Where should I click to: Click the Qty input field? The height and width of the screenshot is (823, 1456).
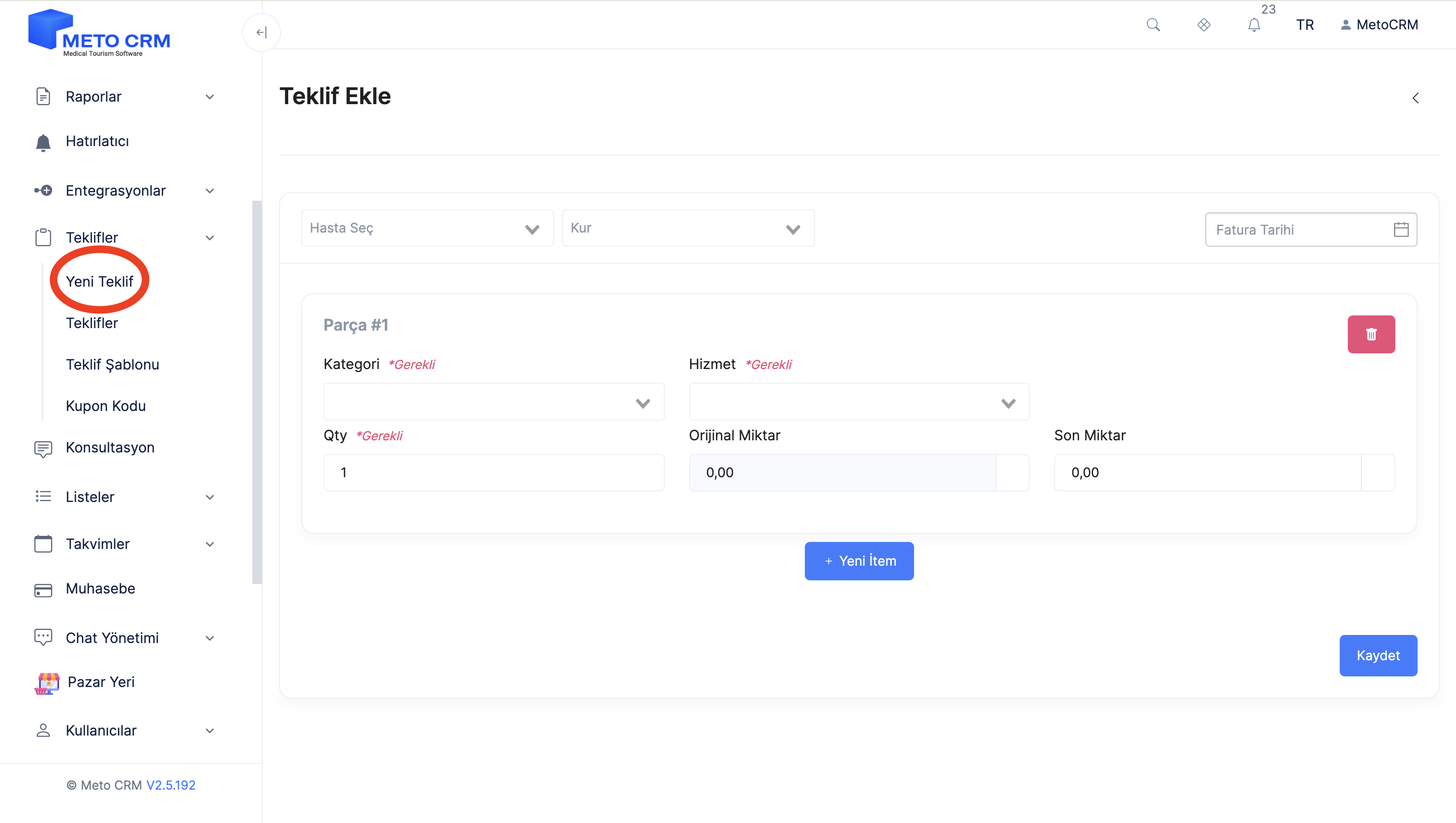click(493, 473)
